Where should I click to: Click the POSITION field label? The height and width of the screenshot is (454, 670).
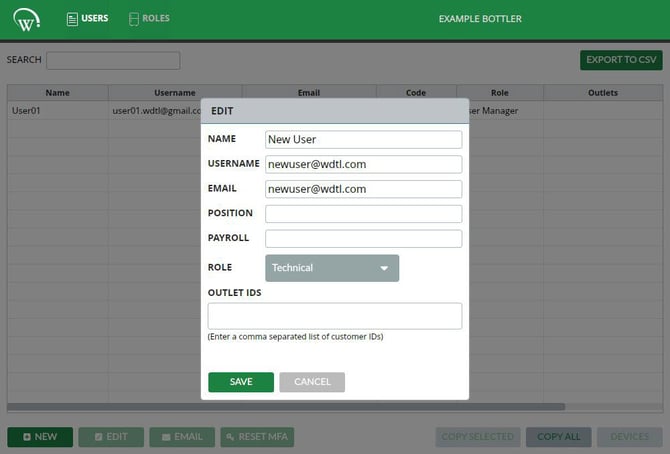pyautogui.click(x=230, y=213)
